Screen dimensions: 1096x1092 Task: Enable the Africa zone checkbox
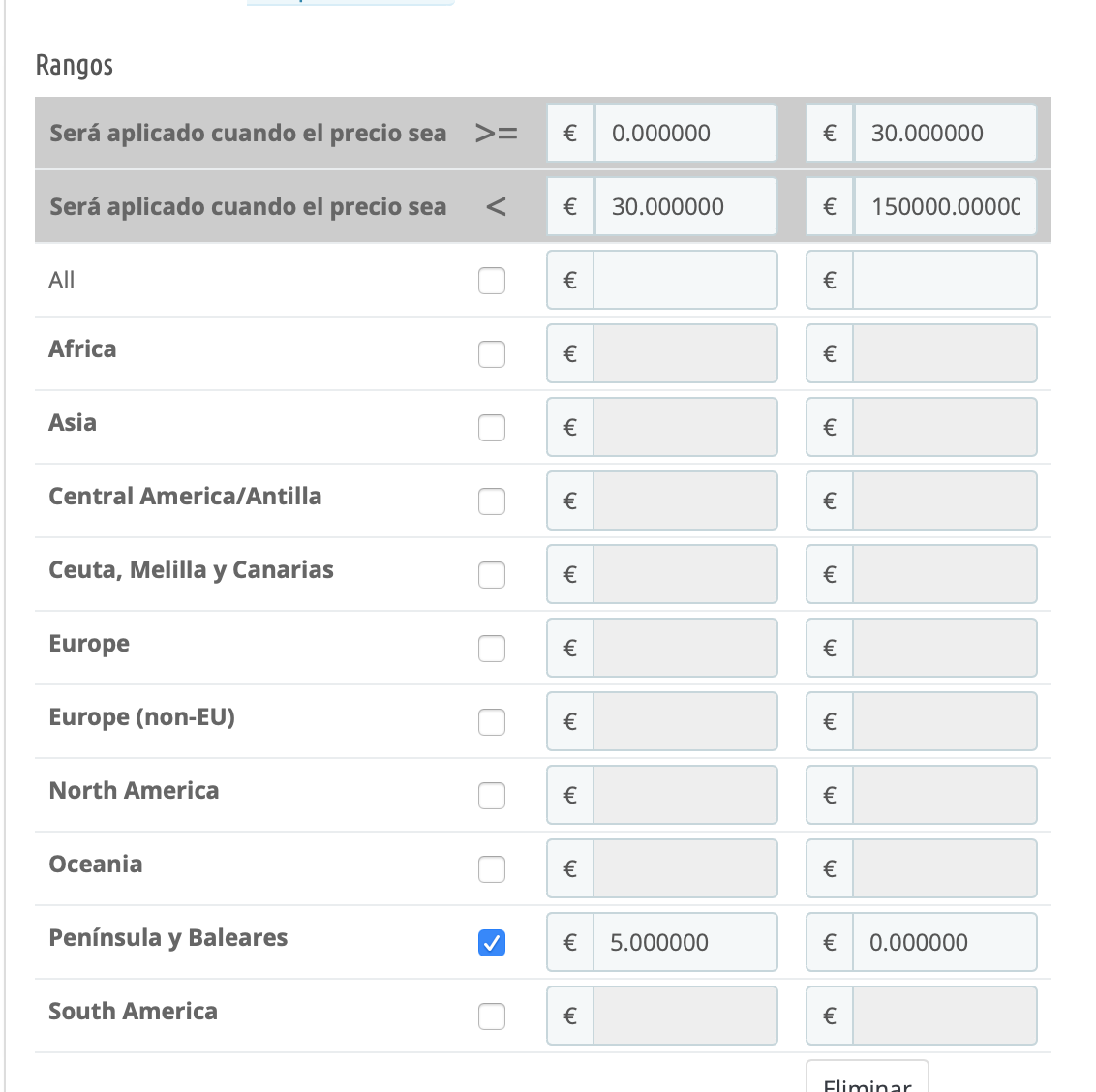pyautogui.click(x=492, y=354)
